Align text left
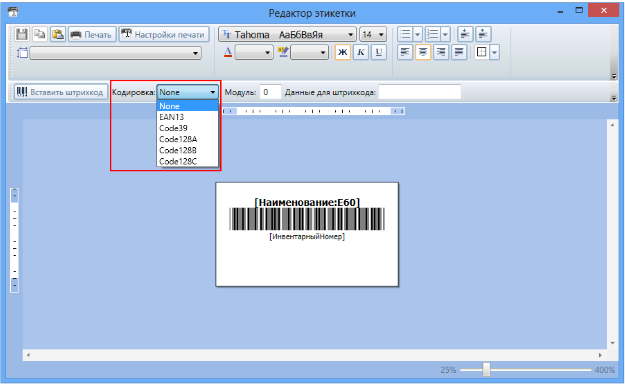This screenshot has height=385, width=625. pyautogui.click(x=405, y=52)
